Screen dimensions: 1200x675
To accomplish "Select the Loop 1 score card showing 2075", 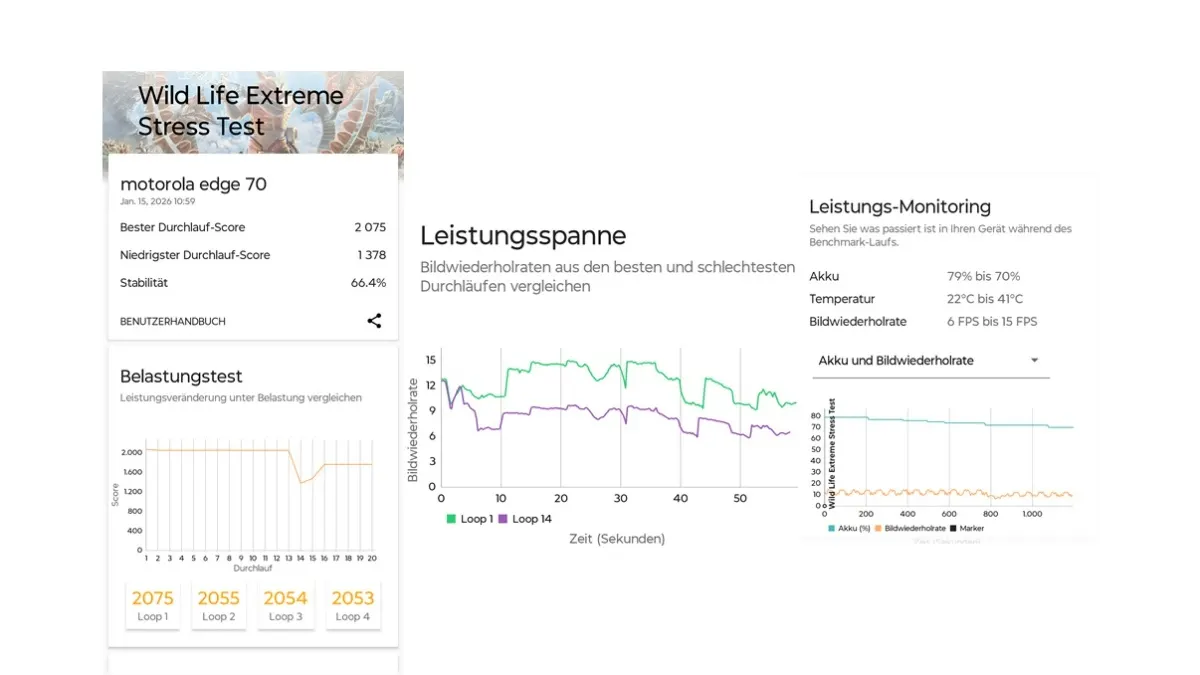I will click(152, 604).
